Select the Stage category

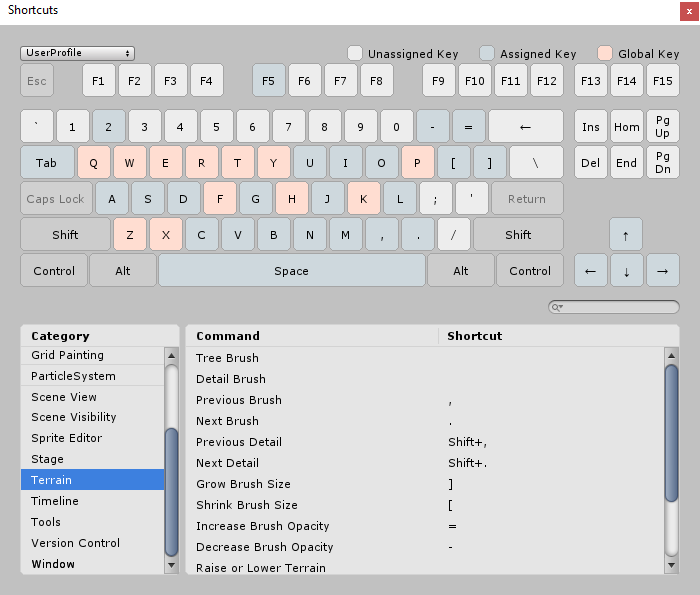pyautogui.click(x=92, y=459)
